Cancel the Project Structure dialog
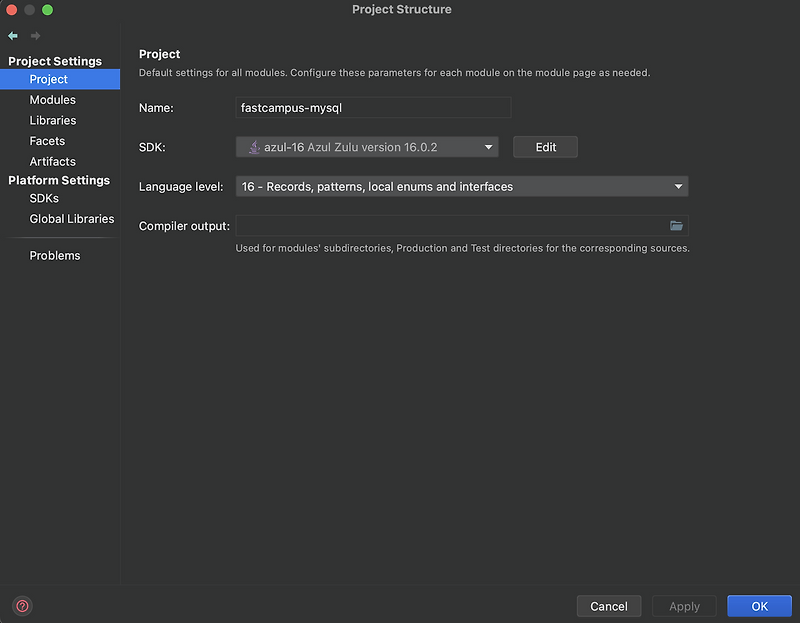 click(609, 606)
